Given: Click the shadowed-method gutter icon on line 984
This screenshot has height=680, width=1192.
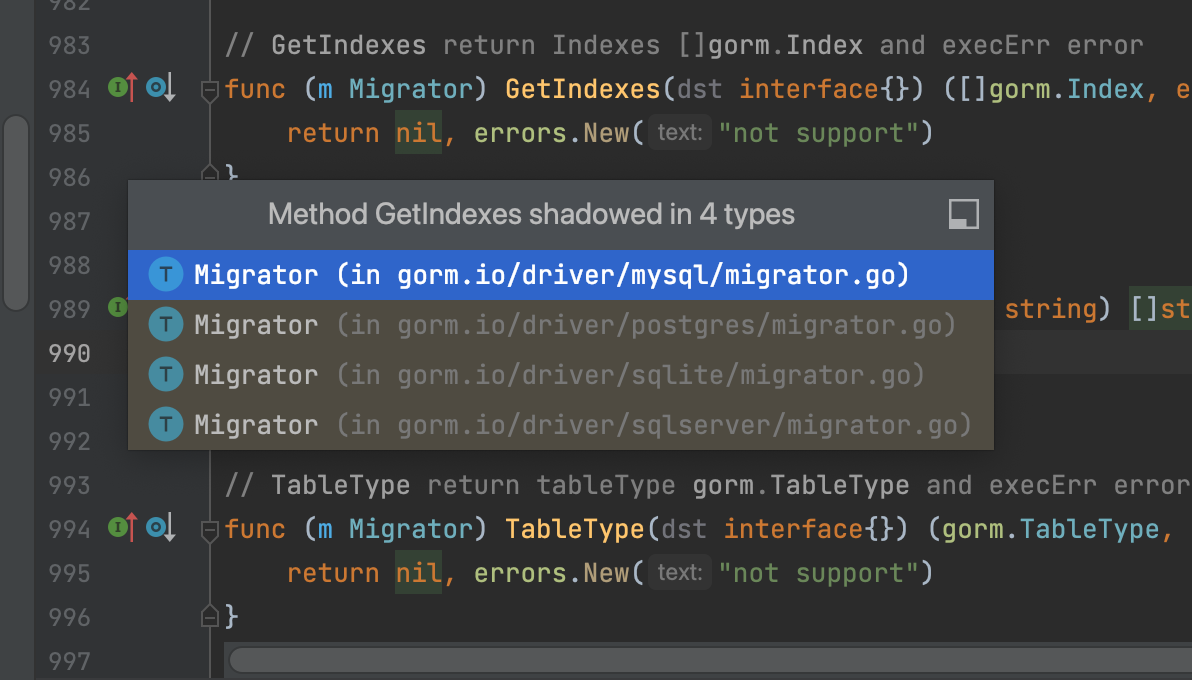Looking at the screenshot, I should coord(160,89).
